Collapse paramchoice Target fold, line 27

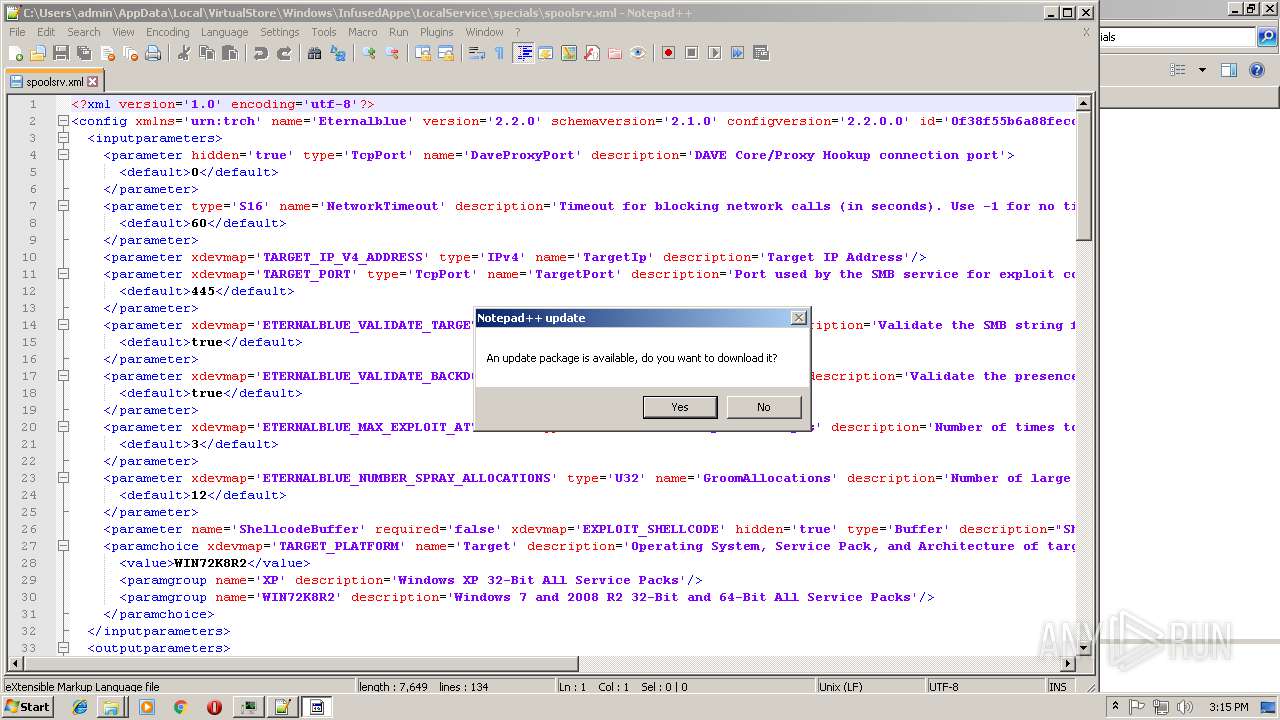[63, 546]
